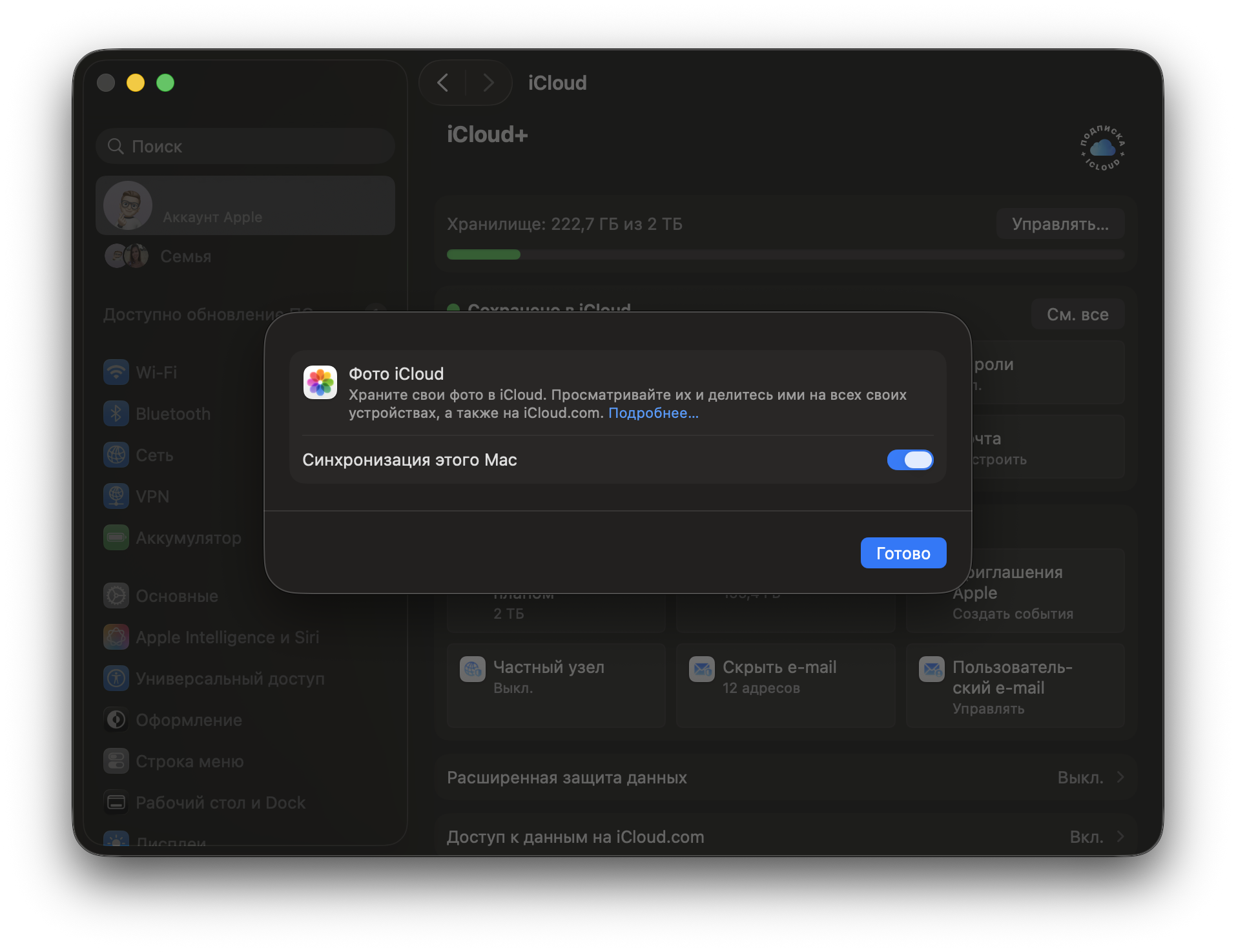Viewport: 1236px width, 952px height.
Task: Click Создать события under Apple invitations
Action: [1013, 614]
